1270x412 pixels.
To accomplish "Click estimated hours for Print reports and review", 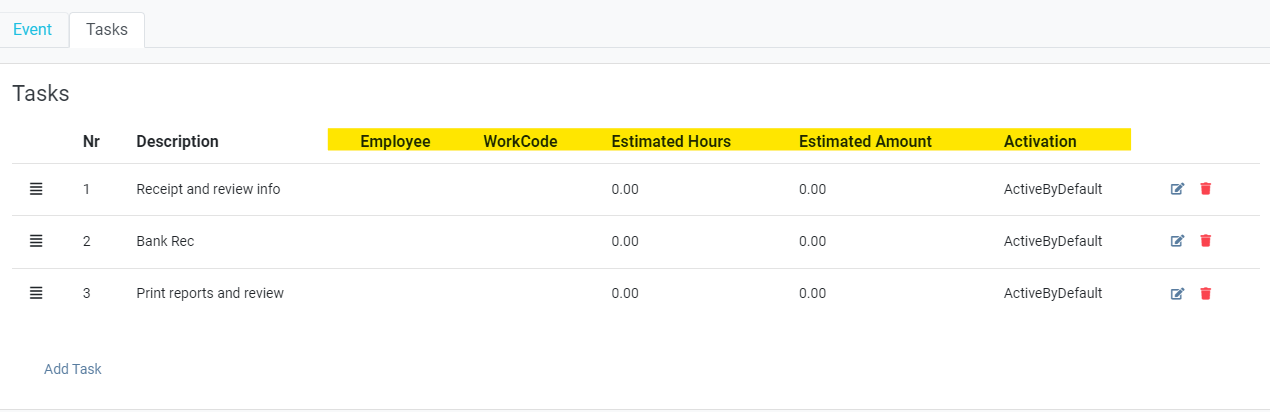I will pos(625,293).
